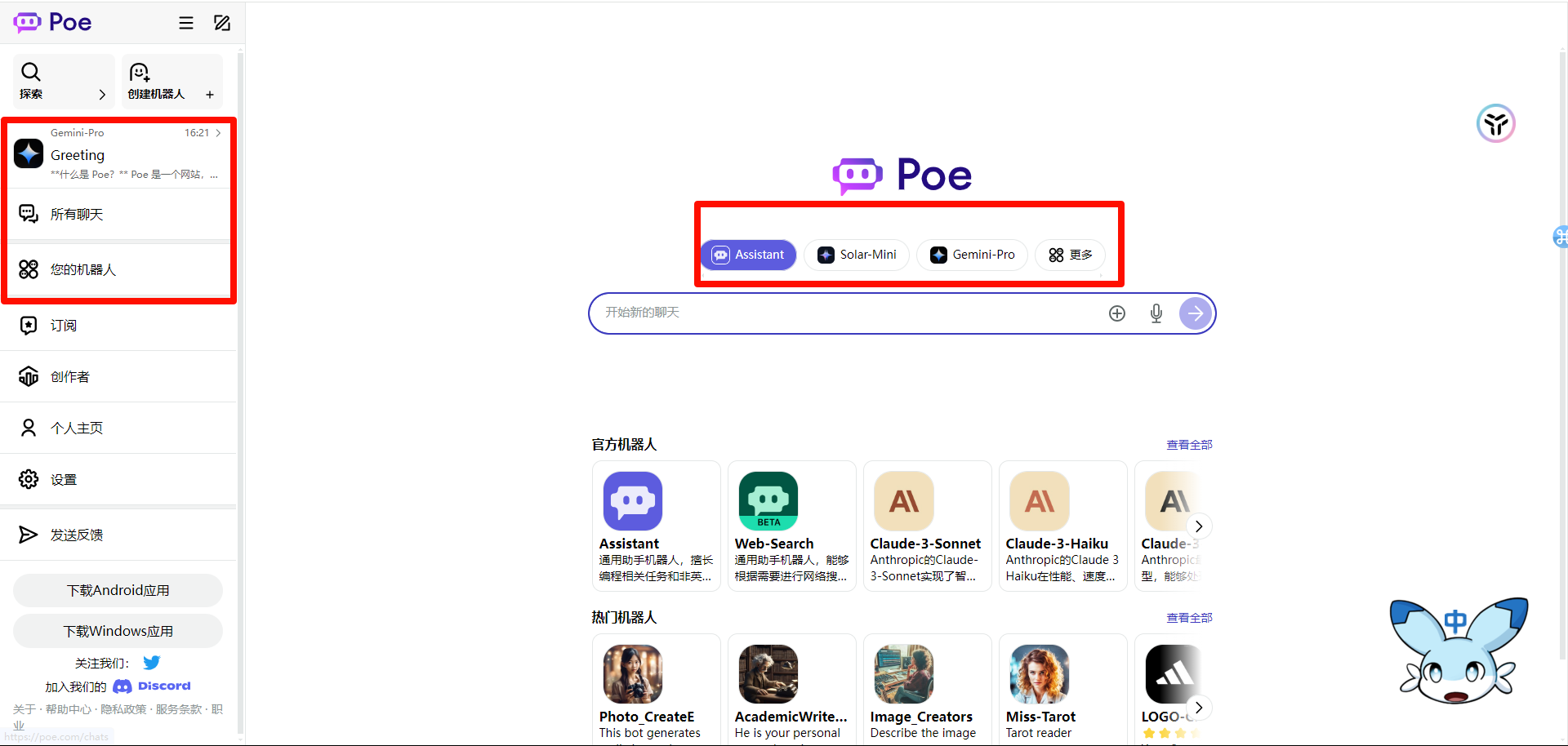The width and height of the screenshot is (1568, 746).
Task: Select the Gemini-Pro bot chip
Action: (x=972, y=255)
